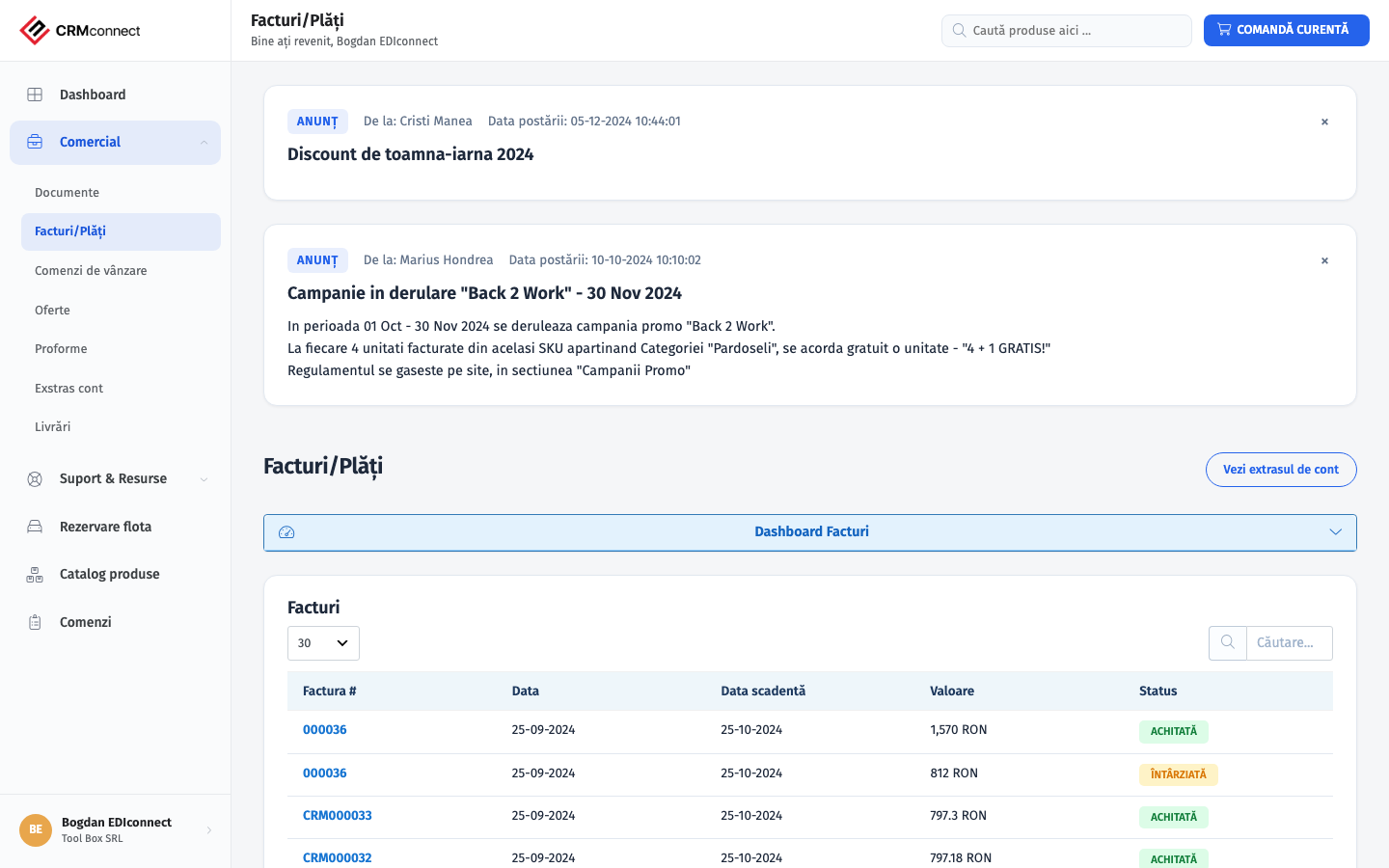Expand the Dashboard Facturi panel chevron
1389x868 pixels.
(1336, 532)
